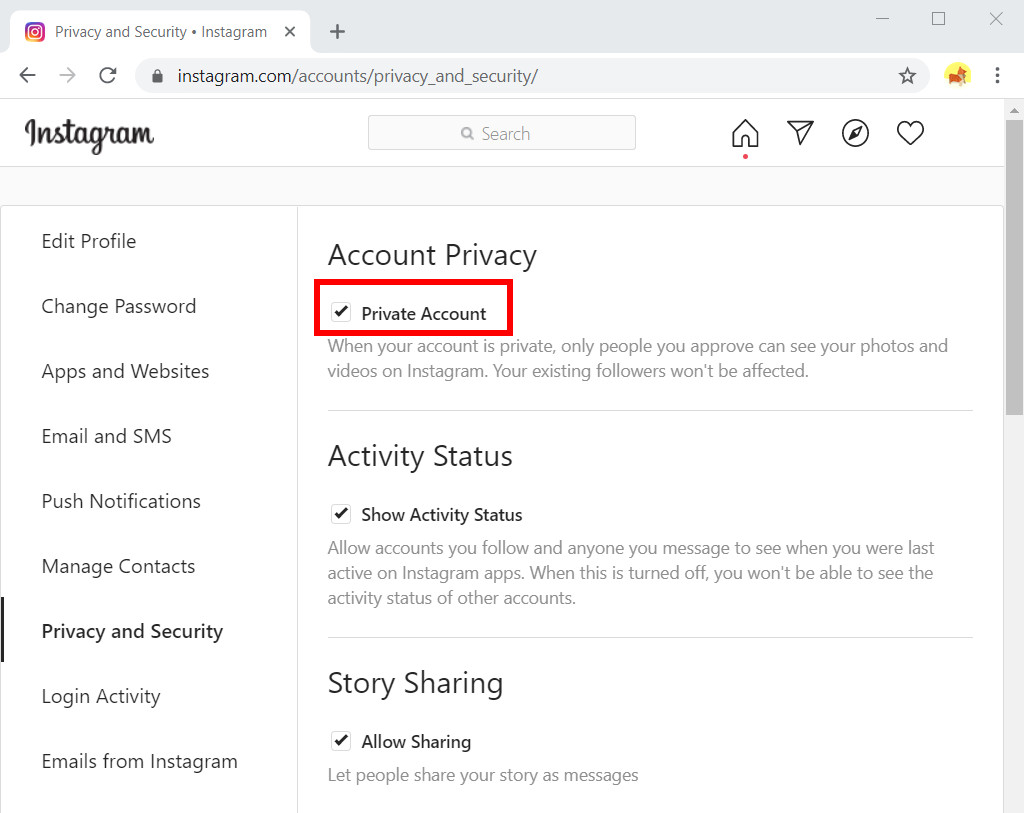Open Login Activity settings
Image resolution: width=1024 pixels, height=813 pixels.
101,696
